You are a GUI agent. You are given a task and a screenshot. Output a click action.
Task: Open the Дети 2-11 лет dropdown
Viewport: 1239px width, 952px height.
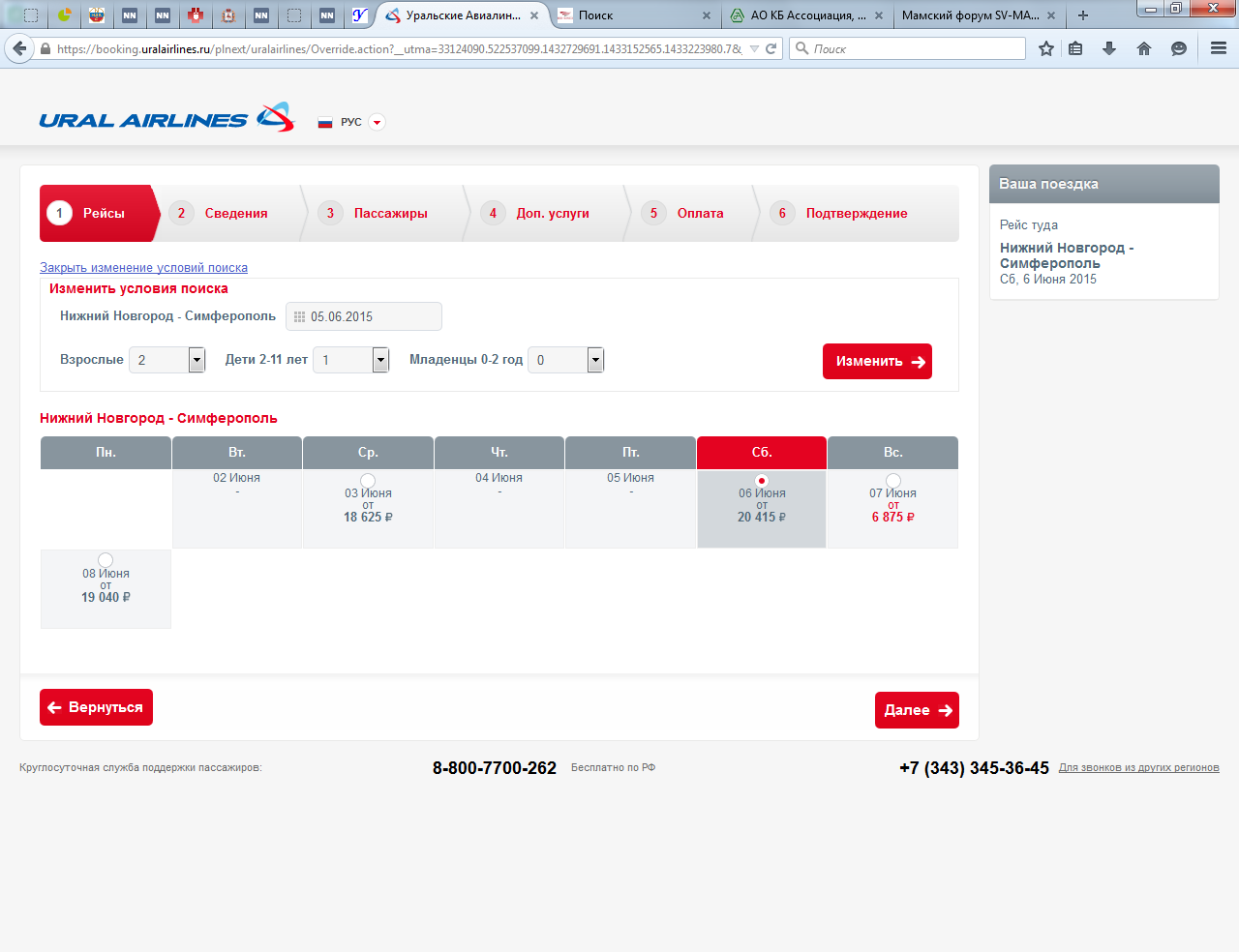380,360
